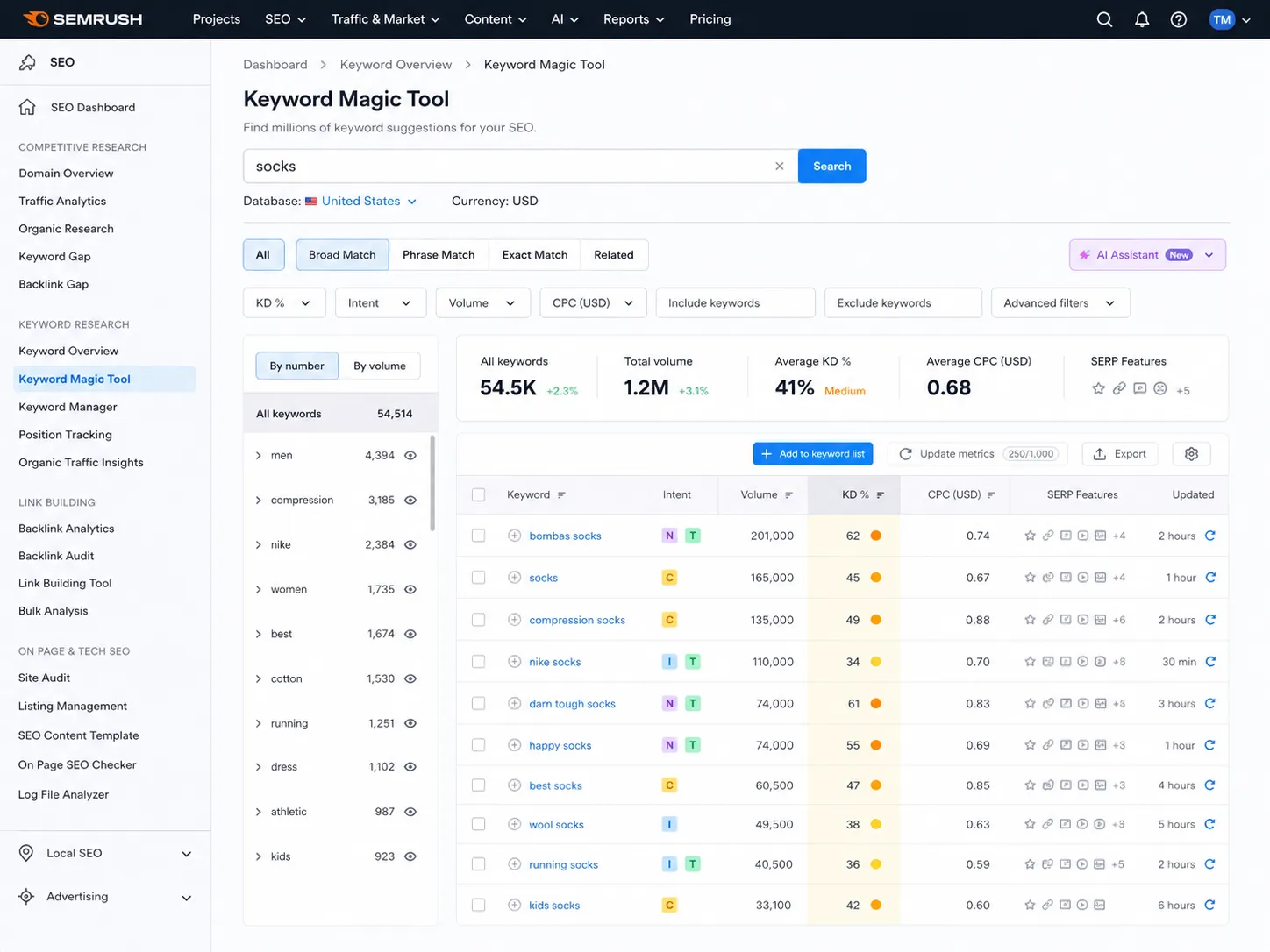1270x952 pixels.
Task: Switch to Phrase Match tab
Action: click(439, 254)
